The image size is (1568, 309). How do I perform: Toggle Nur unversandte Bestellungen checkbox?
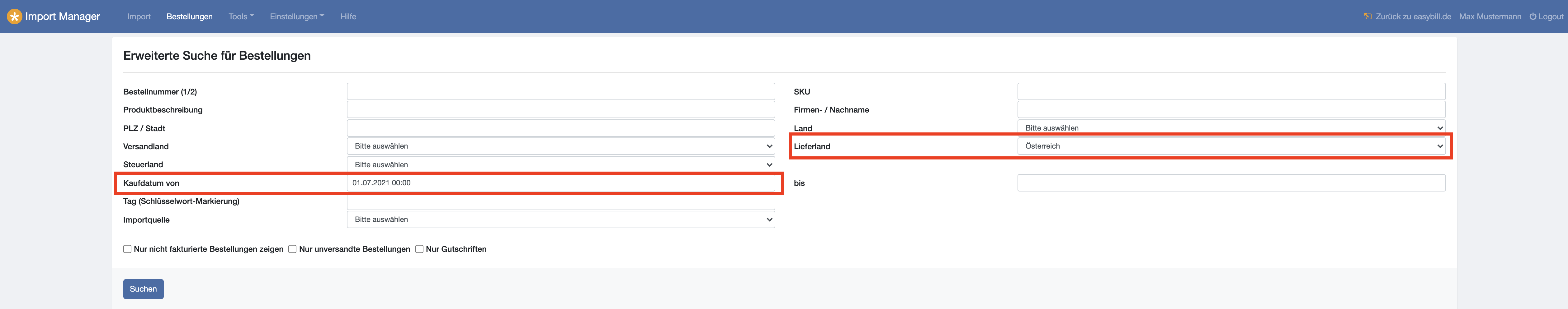pos(292,249)
